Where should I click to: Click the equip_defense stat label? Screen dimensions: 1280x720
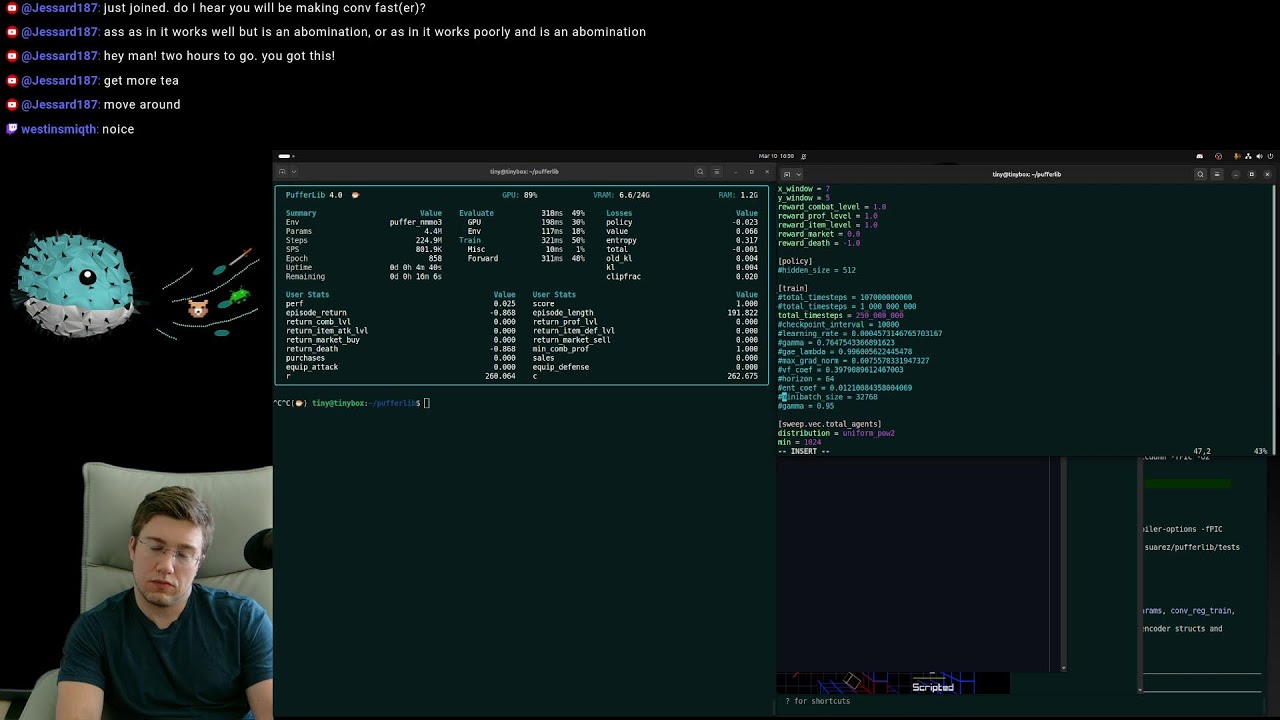coord(561,367)
